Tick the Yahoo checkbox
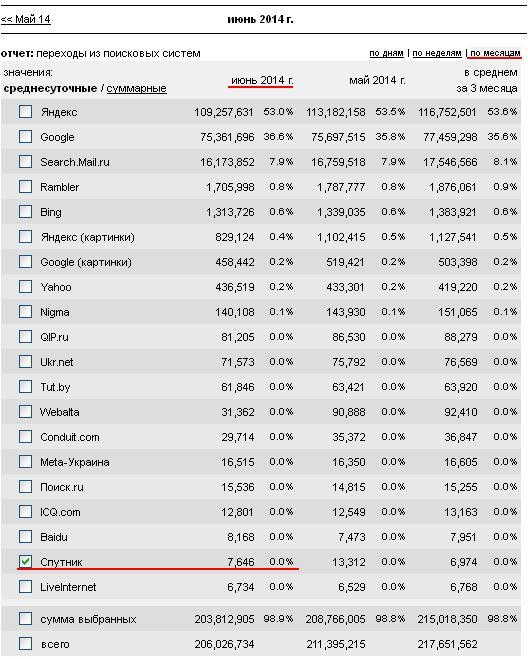This screenshot has width=528, height=659. pos(25,287)
